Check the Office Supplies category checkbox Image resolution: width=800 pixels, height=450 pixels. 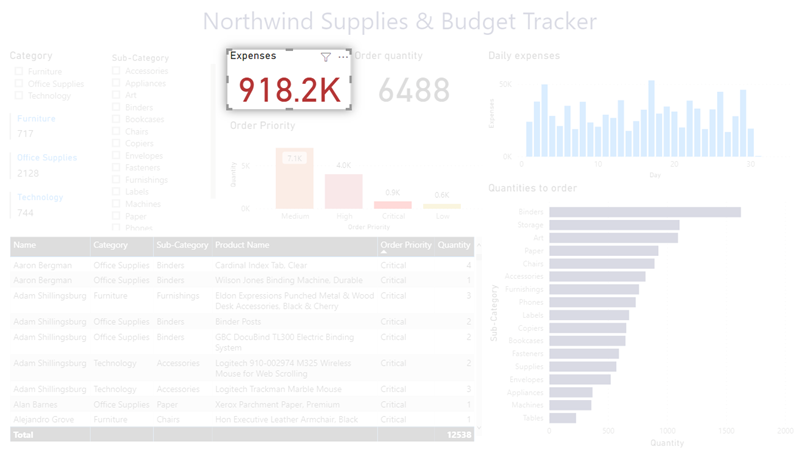[19, 84]
